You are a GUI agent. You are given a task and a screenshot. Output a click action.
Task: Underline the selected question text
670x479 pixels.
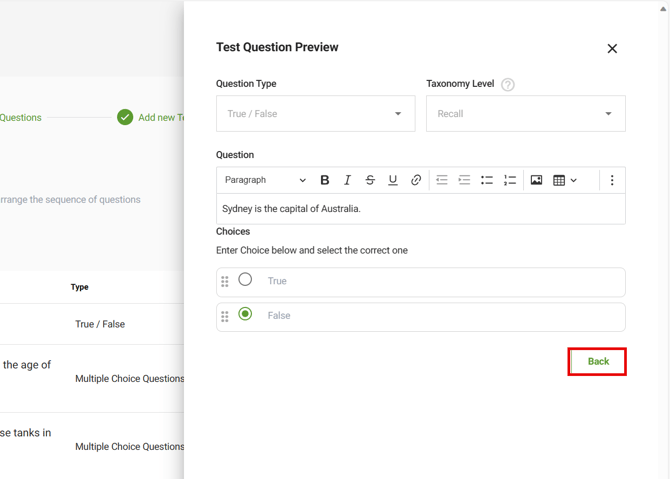click(393, 180)
